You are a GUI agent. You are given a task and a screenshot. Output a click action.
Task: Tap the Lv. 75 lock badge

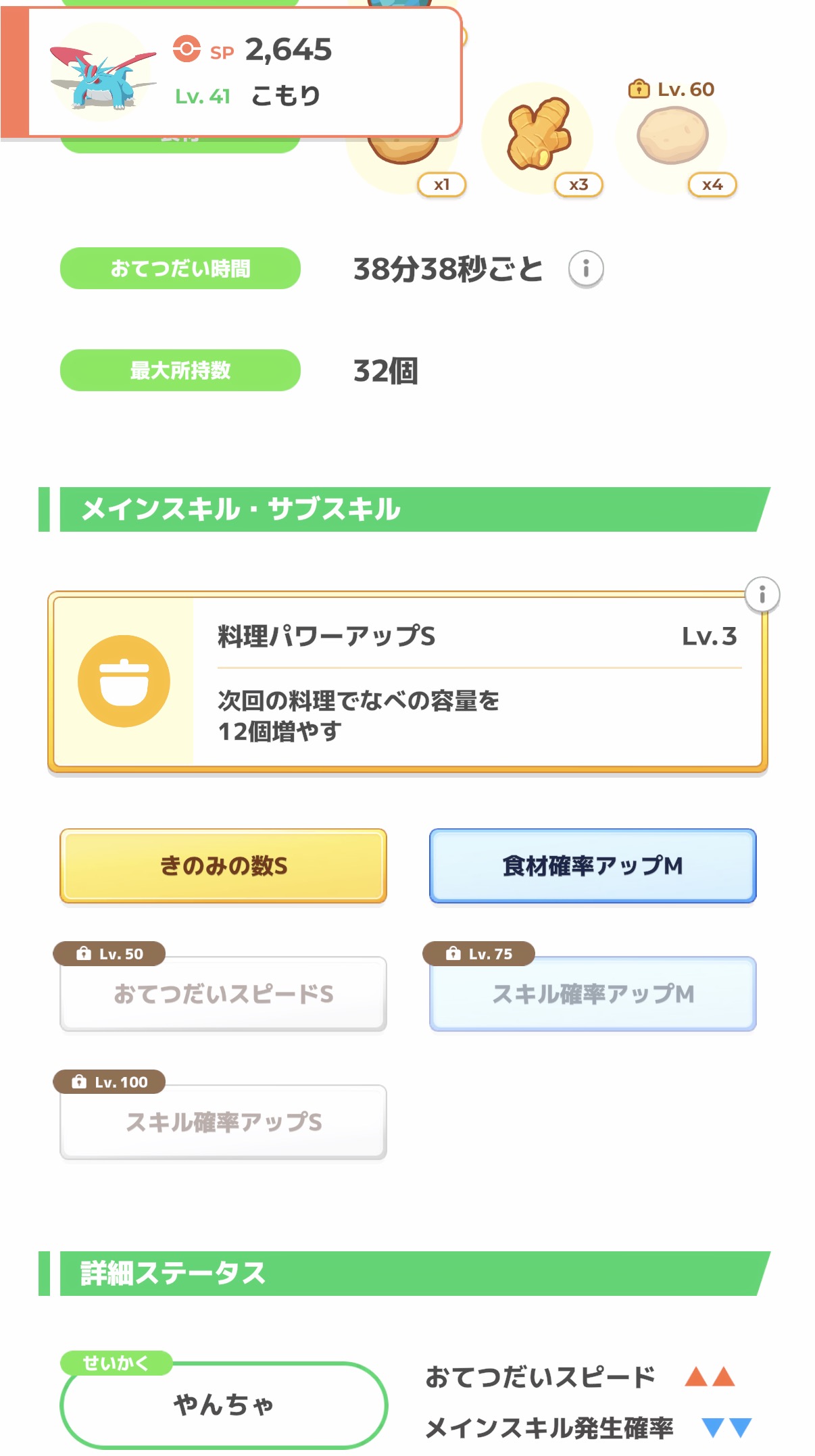pos(478,953)
